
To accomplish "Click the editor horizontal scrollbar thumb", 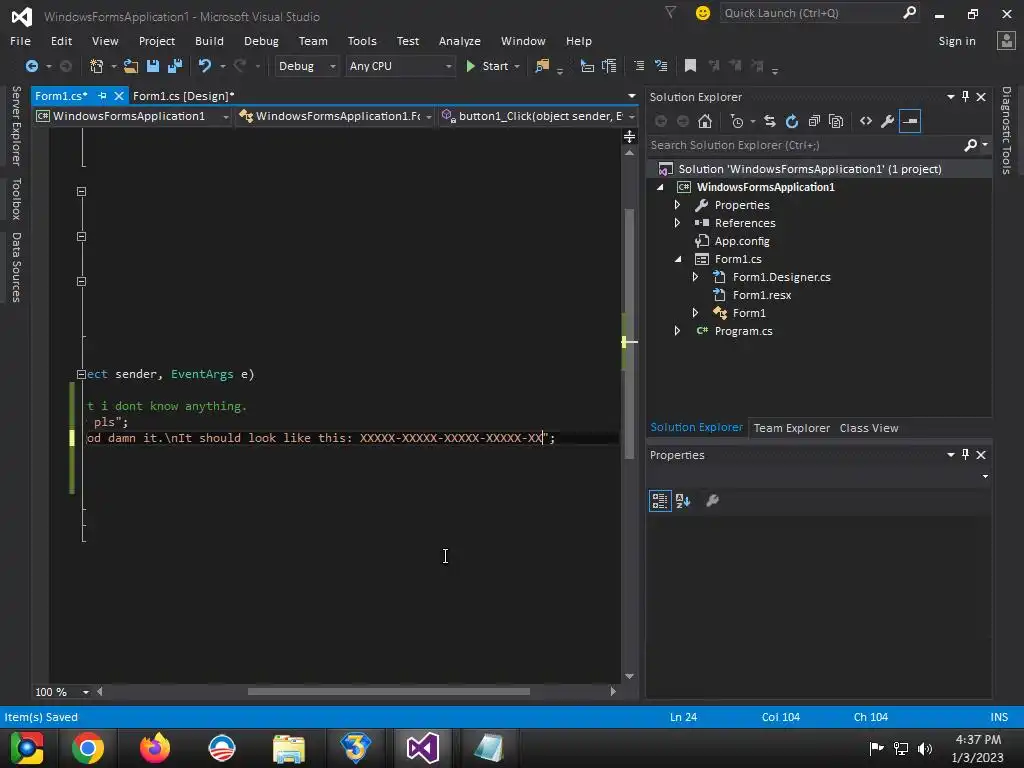I will [389, 692].
